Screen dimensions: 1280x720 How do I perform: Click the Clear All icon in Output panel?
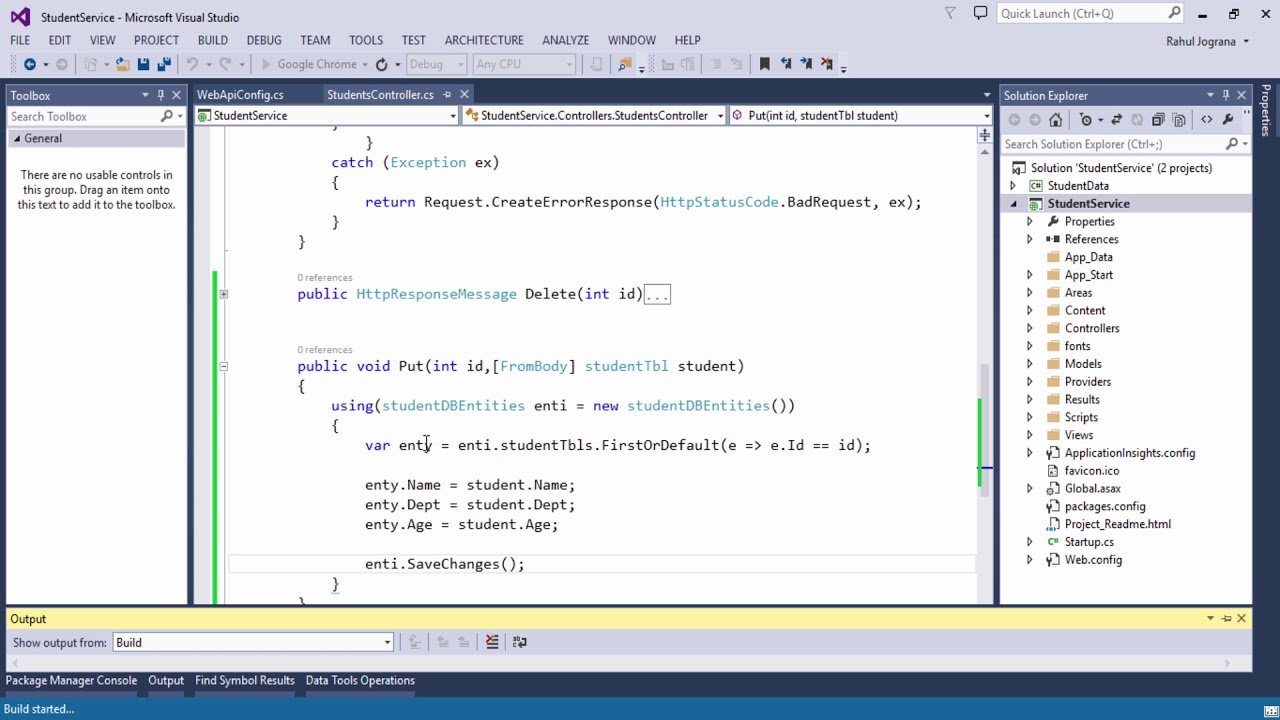pyautogui.click(x=492, y=642)
